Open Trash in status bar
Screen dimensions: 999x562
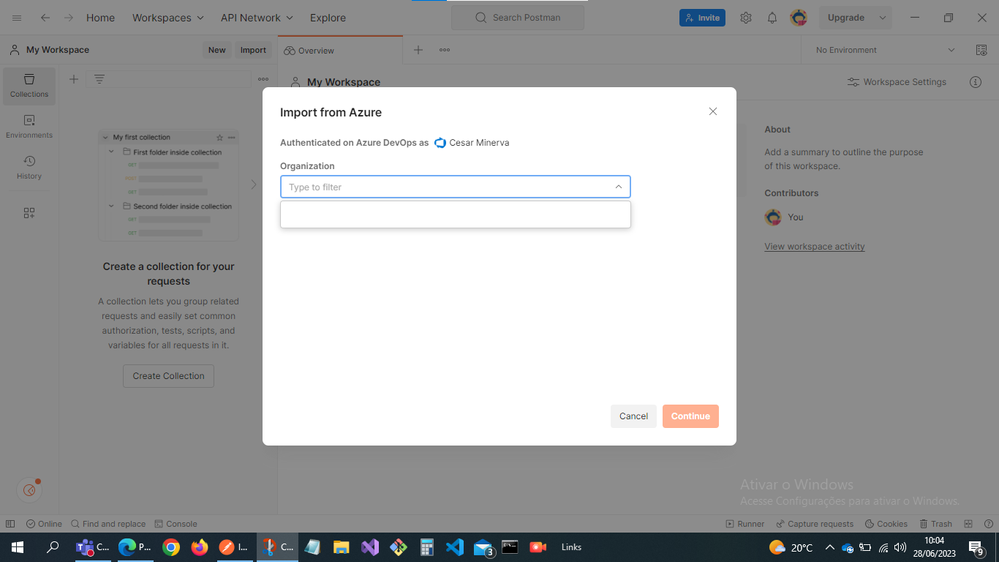pyautogui.click(x=936, y=524)
